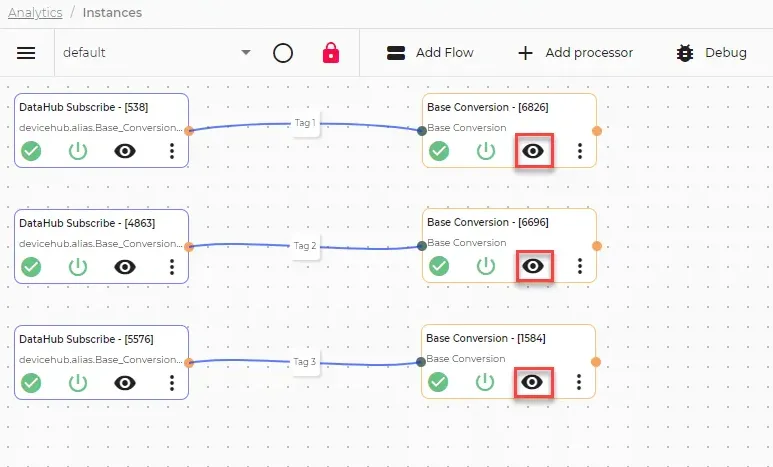The width and height of the screenshot is (773, 467).
Task: Select the Base Conversion - [6826] title
Action: tap(488, 107)
